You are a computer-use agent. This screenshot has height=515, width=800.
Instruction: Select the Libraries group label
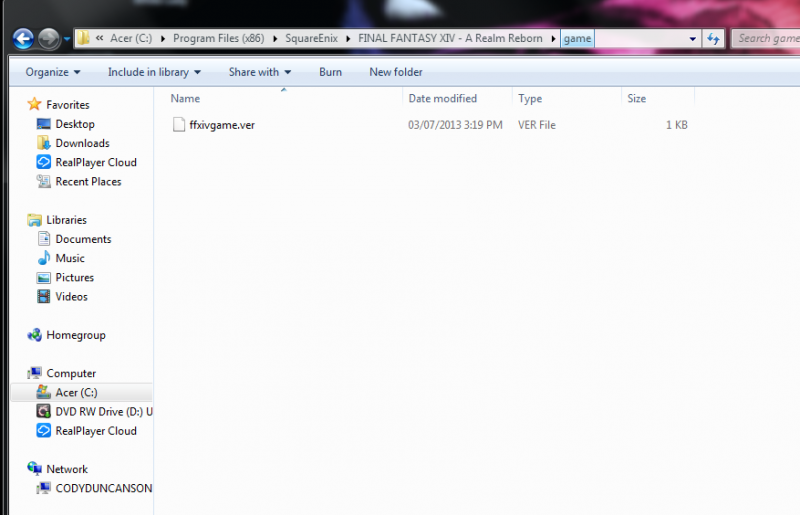click(66, 220)
